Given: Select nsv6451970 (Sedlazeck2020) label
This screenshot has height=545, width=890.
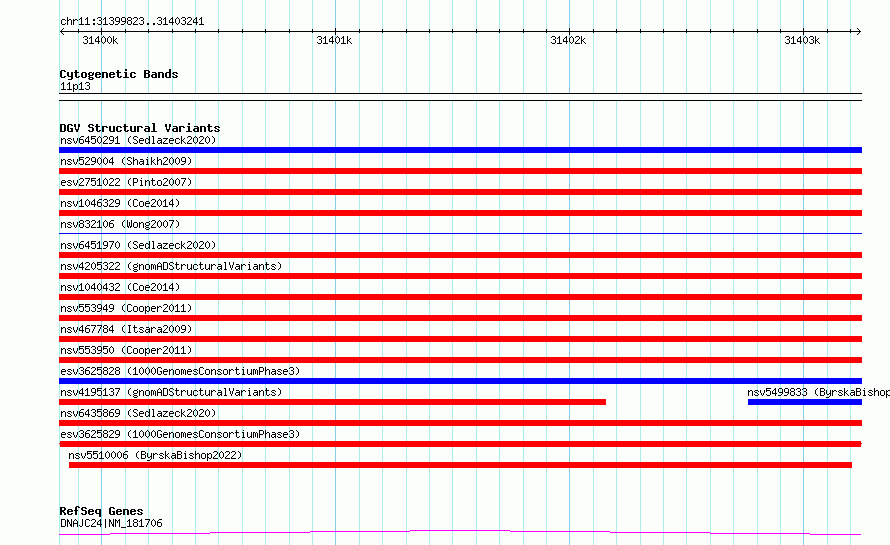Looking at the screenshot, I should pyautogui.click(x=138, y=245).
